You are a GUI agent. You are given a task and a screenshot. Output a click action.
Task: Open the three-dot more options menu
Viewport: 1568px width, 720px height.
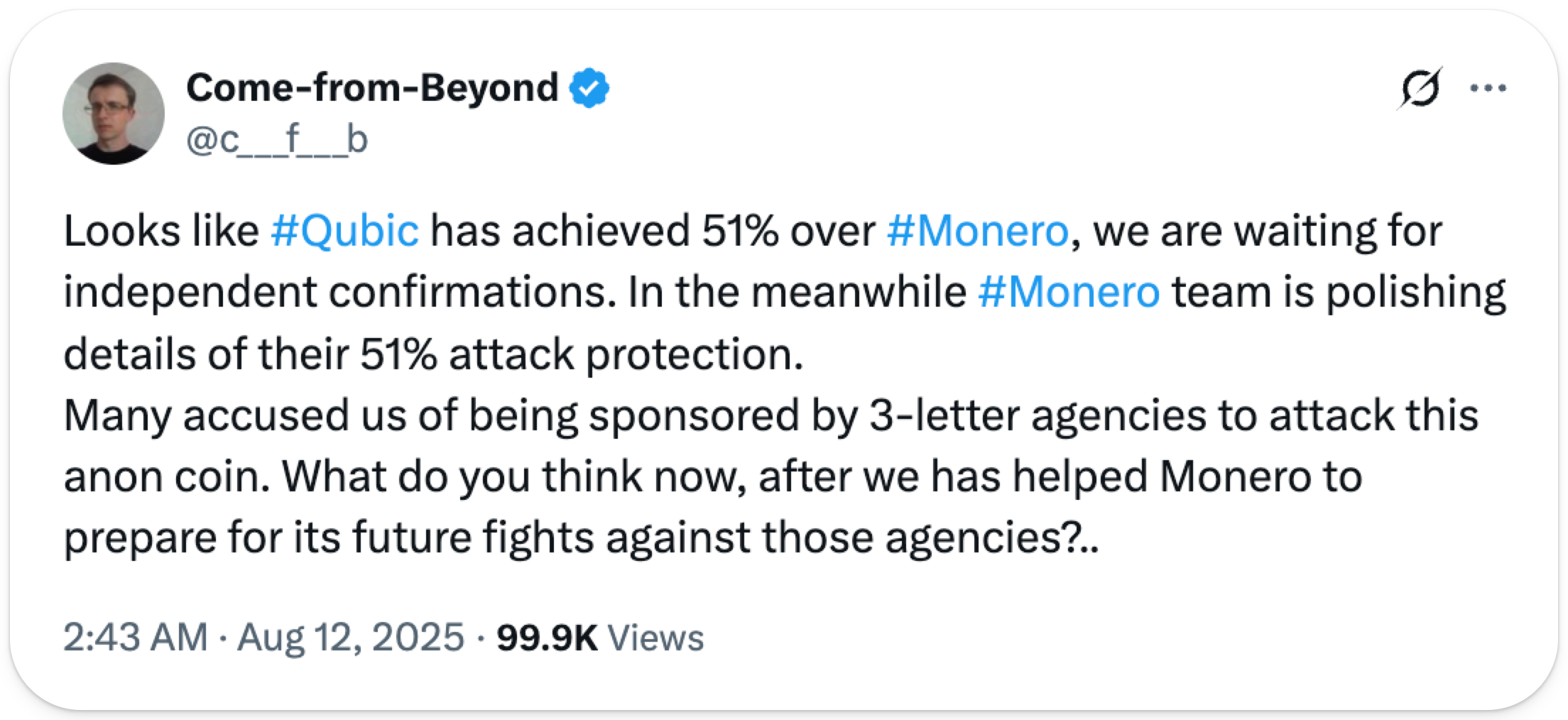point(1488,89)
